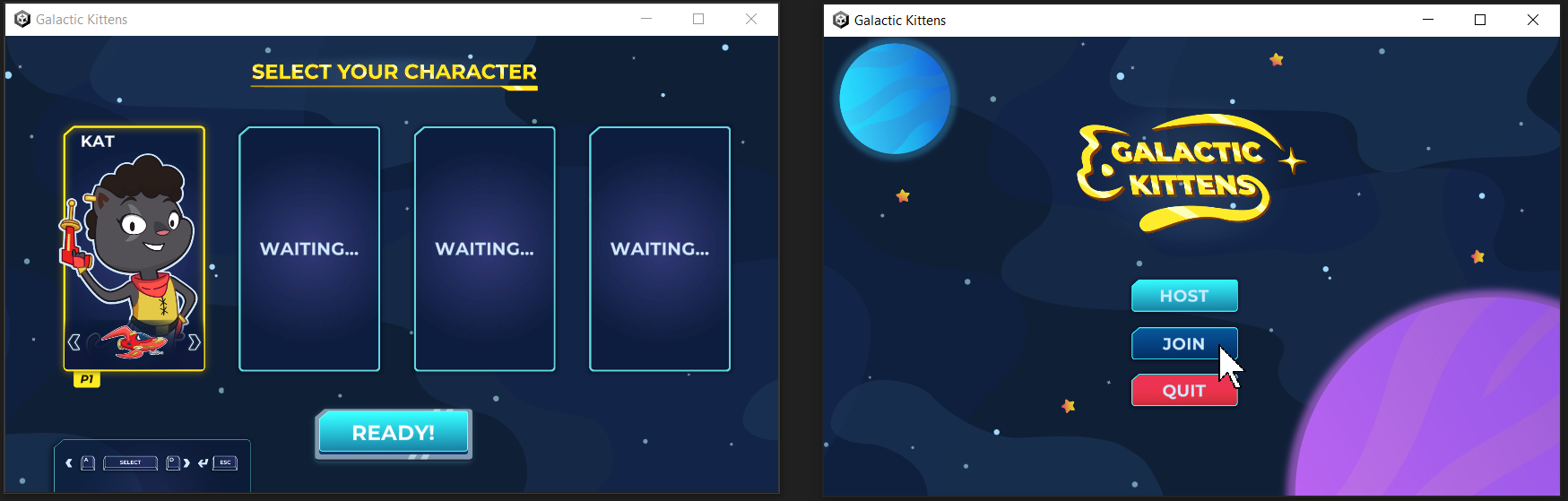
Task: Click the yellow P1 badge
Action: (86, 379)
